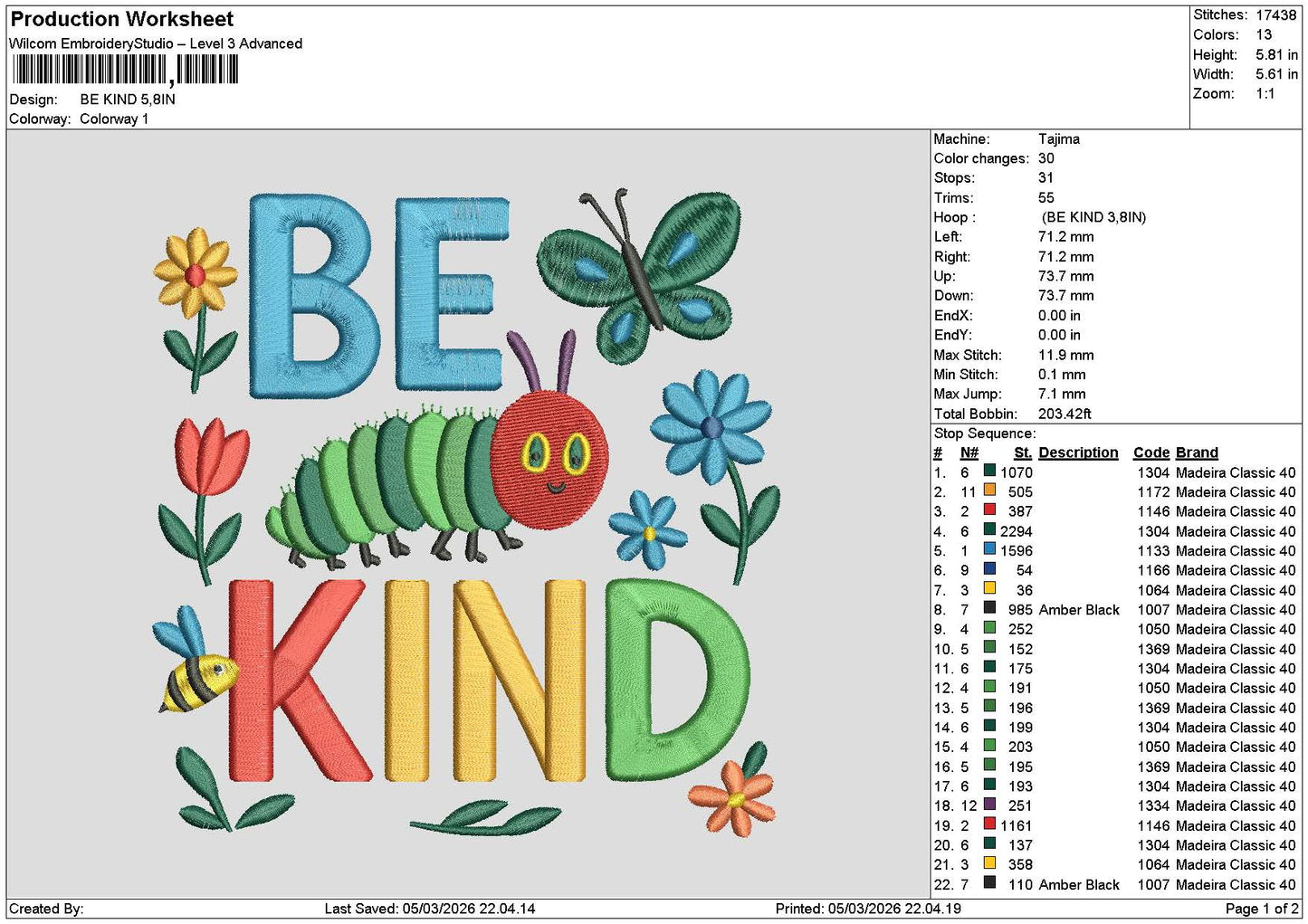Click the 'Brand' column header
Image resolution: width=1308 pixels, height=924 pixels.
(1198, 452)
